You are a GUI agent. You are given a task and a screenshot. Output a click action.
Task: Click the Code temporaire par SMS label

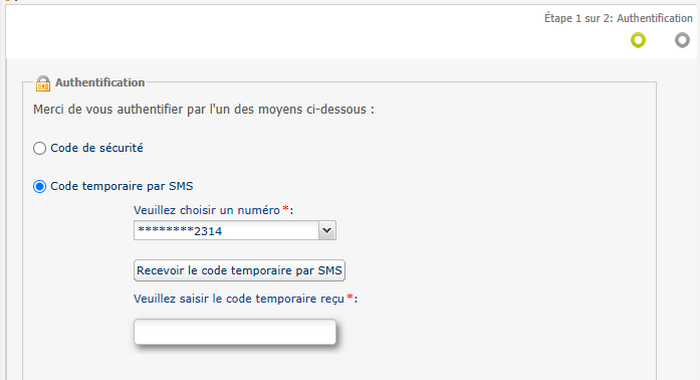(x=122, y=186)
